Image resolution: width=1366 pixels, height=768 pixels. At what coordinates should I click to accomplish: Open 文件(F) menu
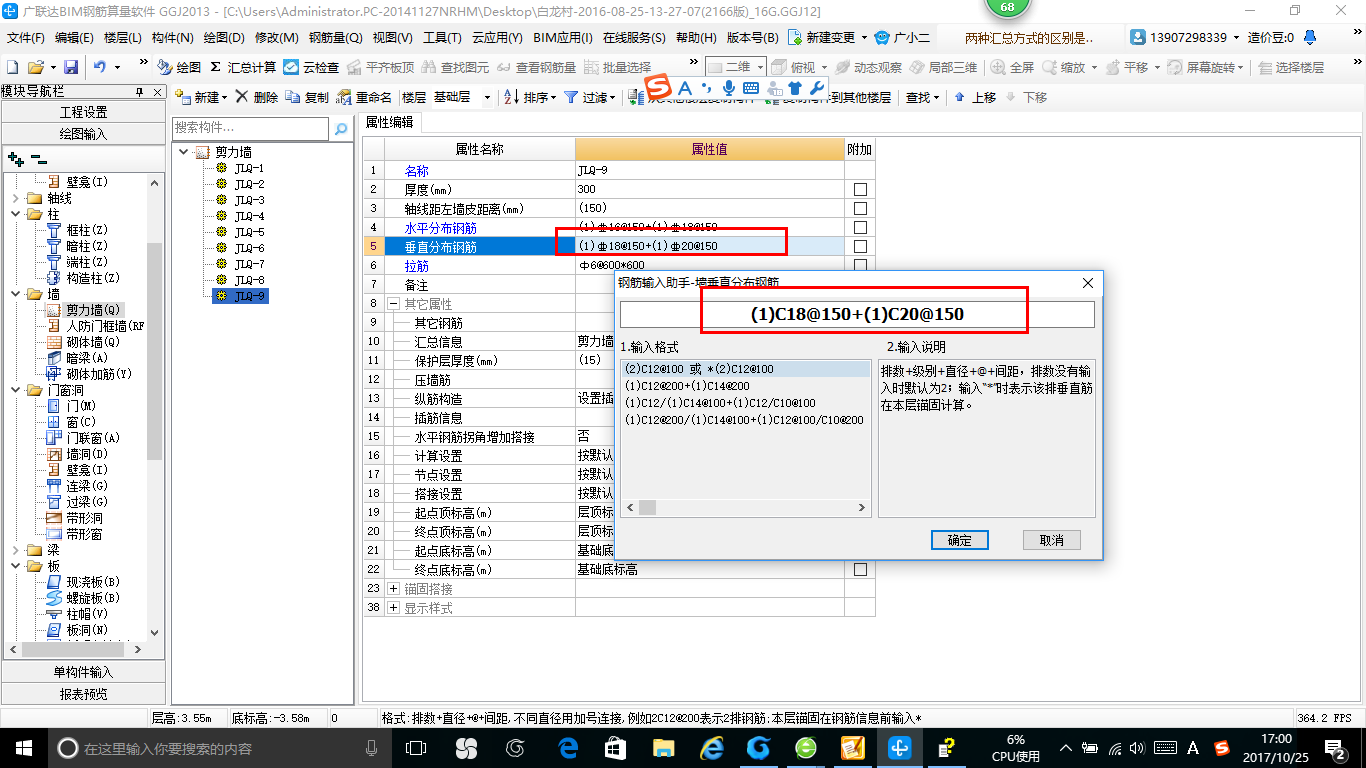point(26,38)
